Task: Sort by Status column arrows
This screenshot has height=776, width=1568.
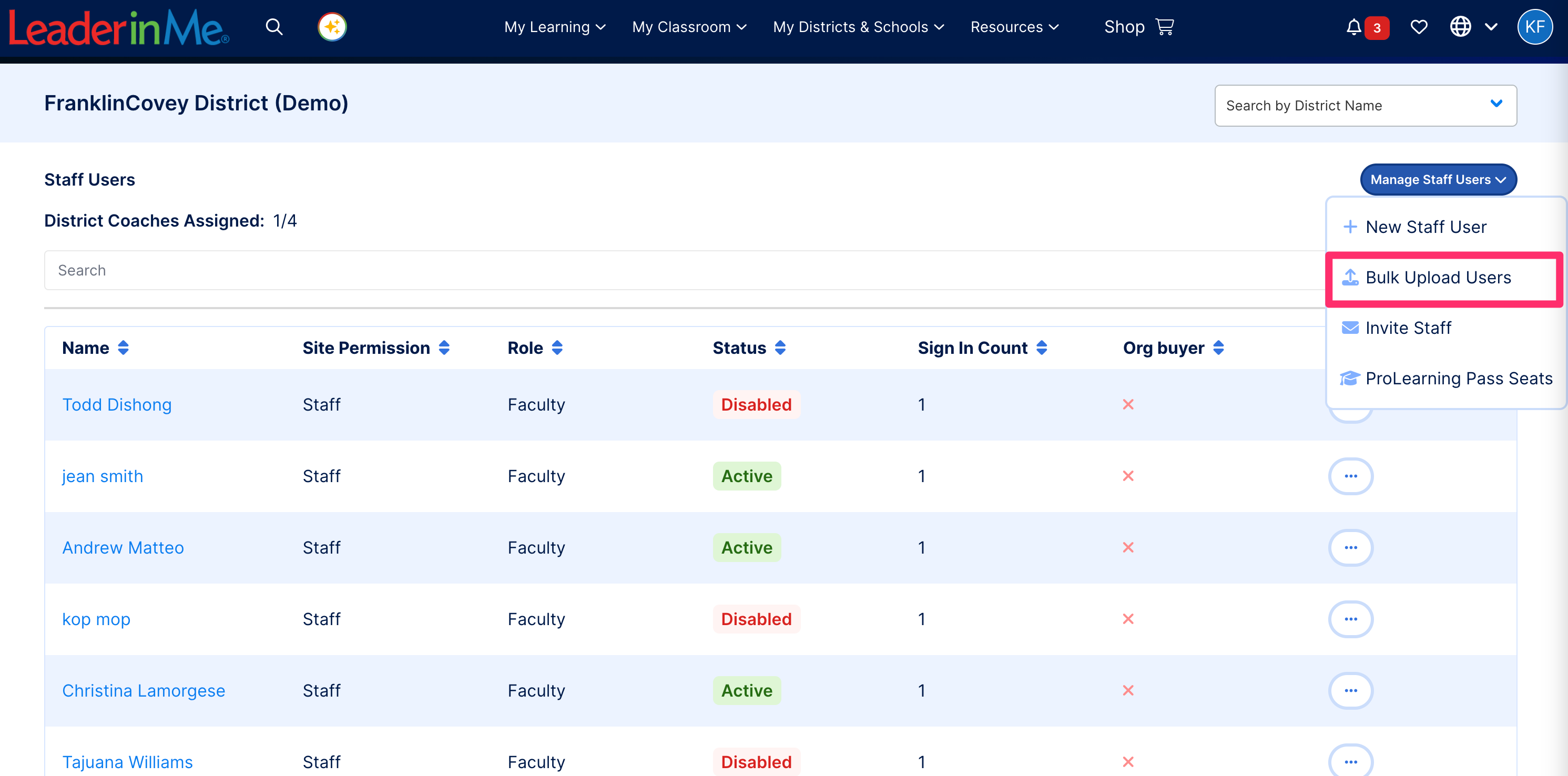Action: (x=780, y=348)
